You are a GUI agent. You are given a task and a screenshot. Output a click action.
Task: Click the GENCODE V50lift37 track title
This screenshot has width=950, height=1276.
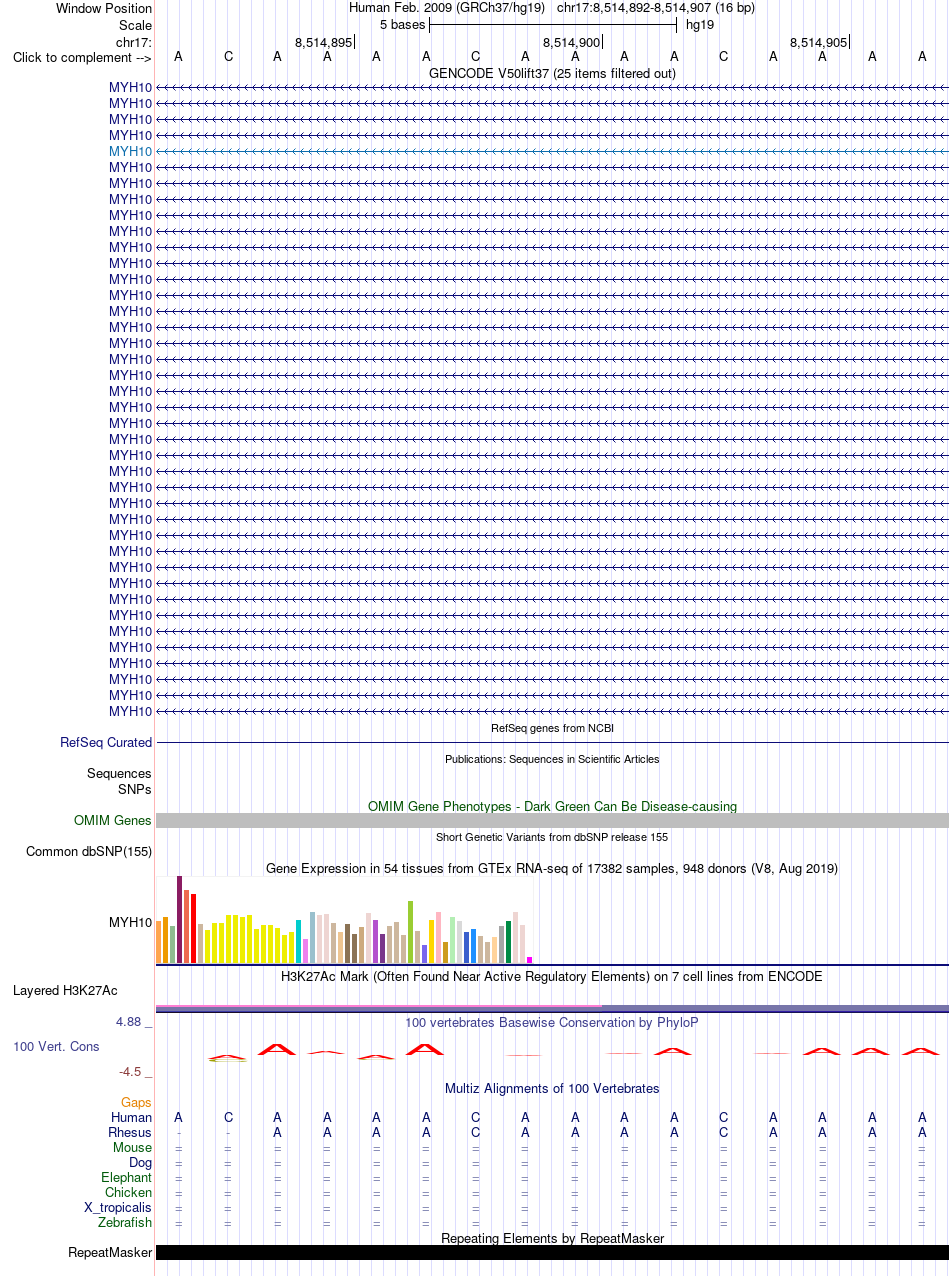click(x=552, y=73)
